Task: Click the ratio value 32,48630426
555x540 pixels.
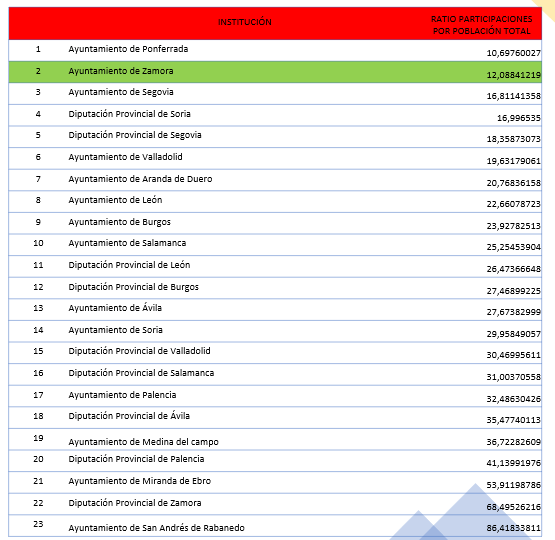Action: coord(514,399)
